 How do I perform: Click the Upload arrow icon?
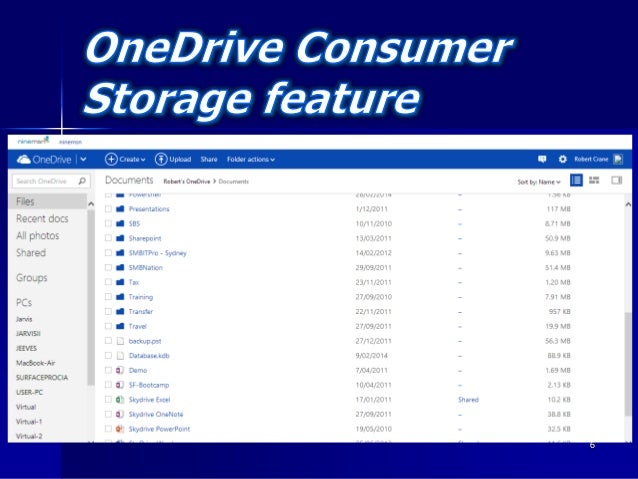pos(161,160)
